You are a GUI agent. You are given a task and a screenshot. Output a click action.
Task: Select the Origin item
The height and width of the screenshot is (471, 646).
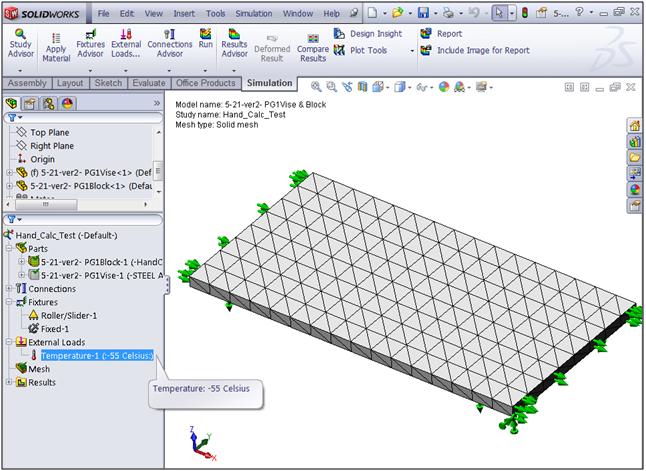click(36, 159)
